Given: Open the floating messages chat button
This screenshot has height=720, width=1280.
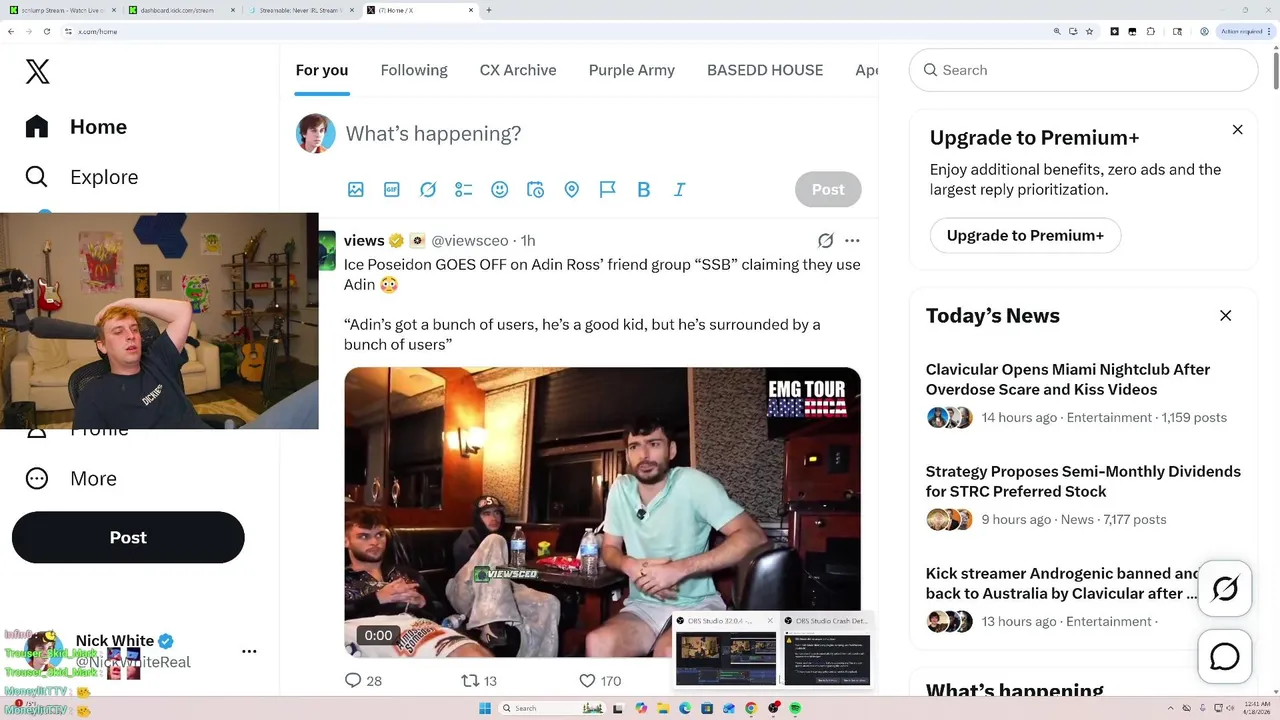Looking at the screenshot, I should pyautogui.click(x=1225, y=657).
